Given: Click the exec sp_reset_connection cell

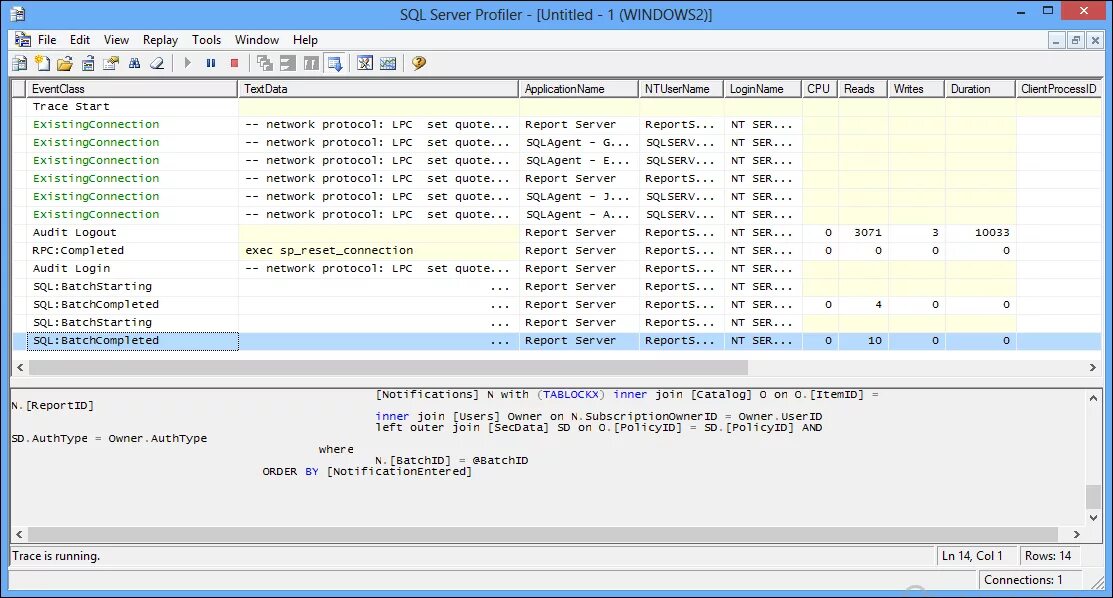Looking at the screenshot, I should click(378, 251).
